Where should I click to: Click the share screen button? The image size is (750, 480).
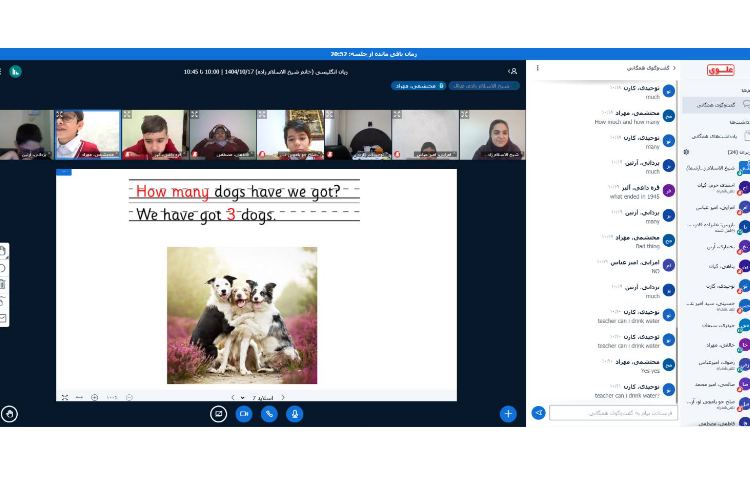pyautogui.click(x=218, y=413)
